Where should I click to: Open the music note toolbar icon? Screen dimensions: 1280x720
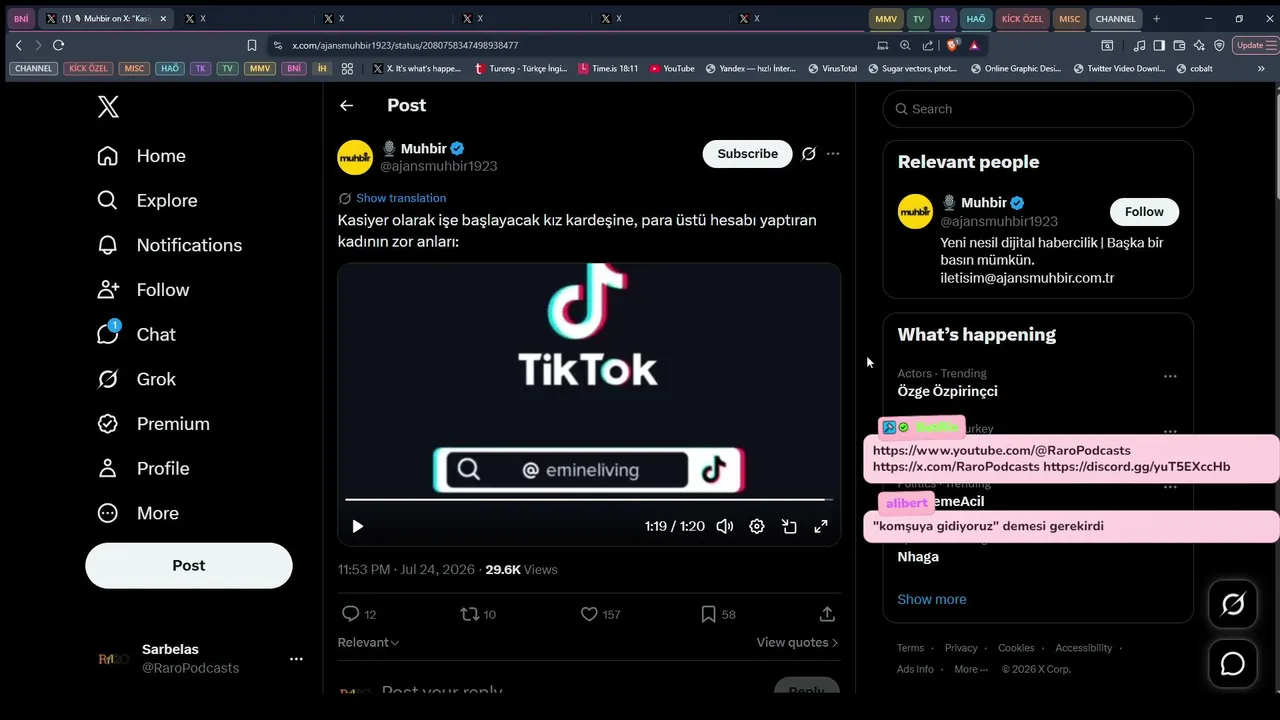pos(1140,45)
